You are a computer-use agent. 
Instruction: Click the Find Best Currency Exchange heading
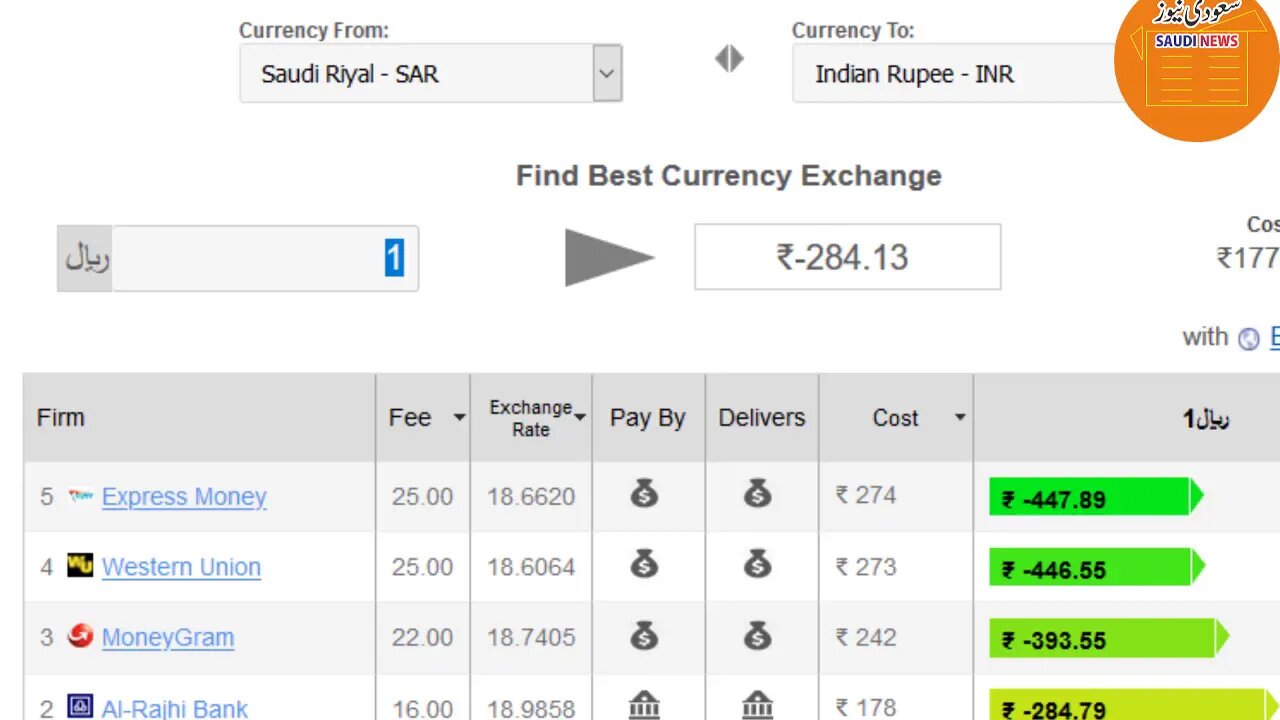tap(729, 176)
